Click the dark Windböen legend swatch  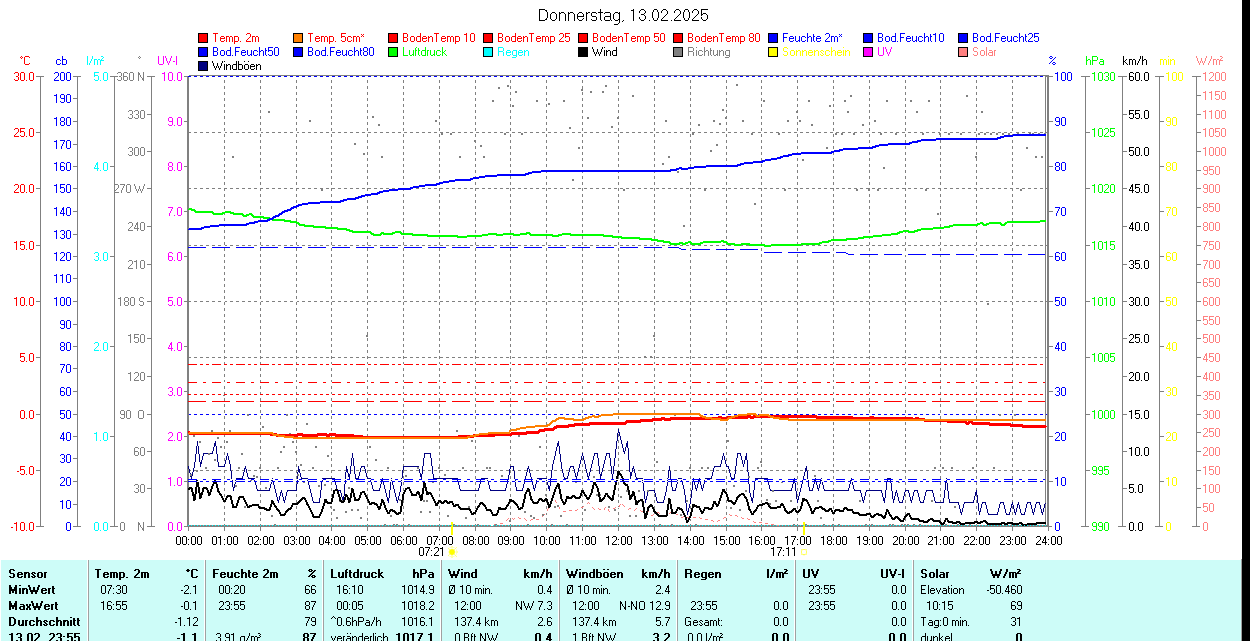[204, 66]
